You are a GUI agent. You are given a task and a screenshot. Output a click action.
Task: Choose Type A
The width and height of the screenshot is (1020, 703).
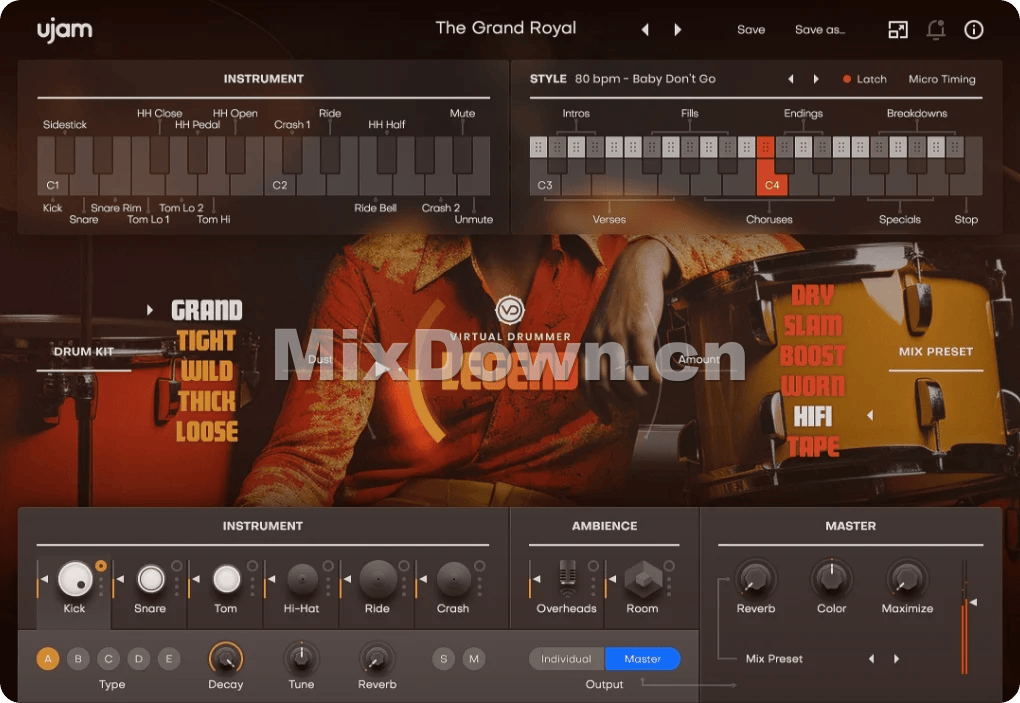point(47,659)
